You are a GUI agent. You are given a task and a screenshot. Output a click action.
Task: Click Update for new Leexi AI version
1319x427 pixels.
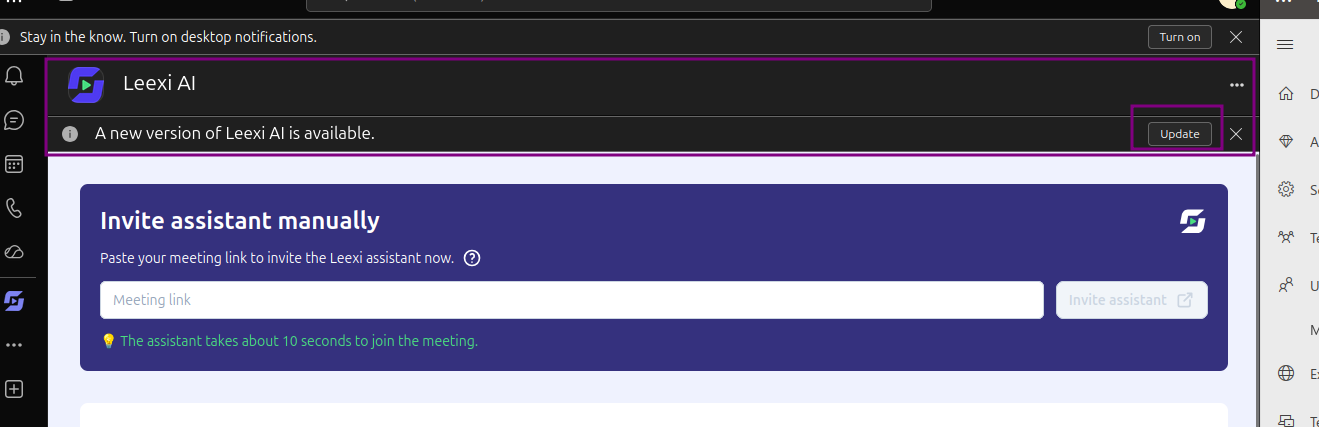click(x=1180, y=134)
